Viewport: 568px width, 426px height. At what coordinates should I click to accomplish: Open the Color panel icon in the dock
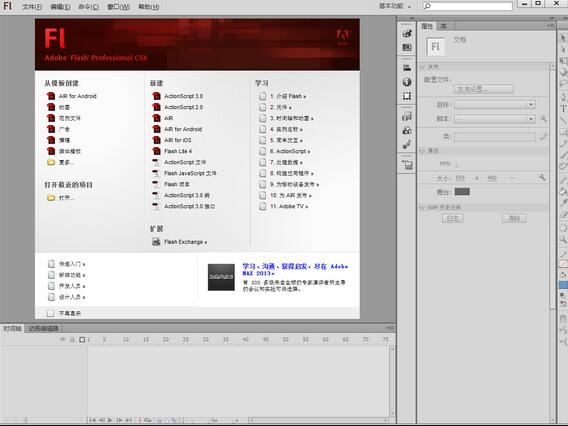[x=407, y=33]
